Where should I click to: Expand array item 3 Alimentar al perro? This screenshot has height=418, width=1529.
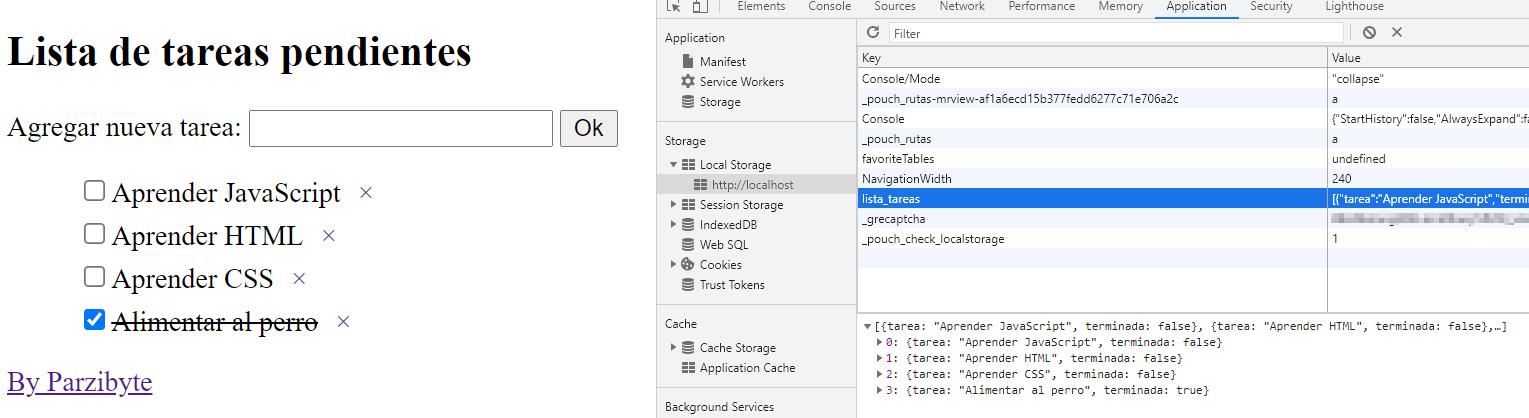pos(879,391)
